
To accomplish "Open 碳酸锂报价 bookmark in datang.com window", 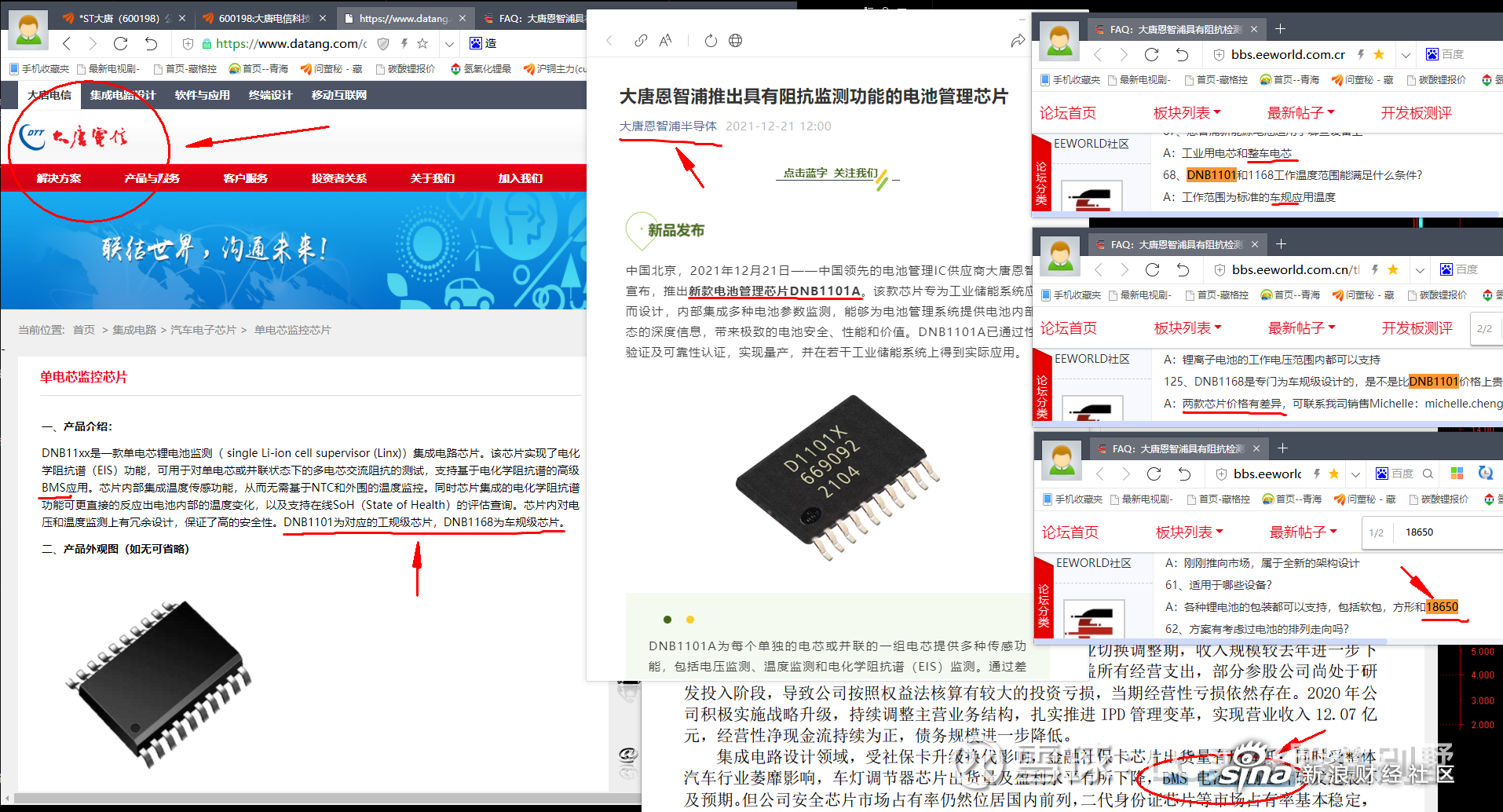I will coord(405,69).
